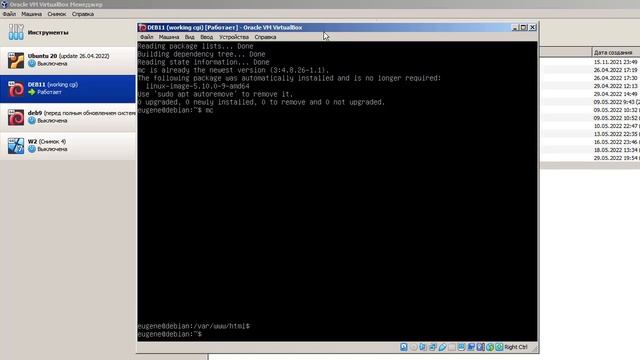Open audio settings icon in VM status bar
The image size is (640, 360).
point(423,347)
